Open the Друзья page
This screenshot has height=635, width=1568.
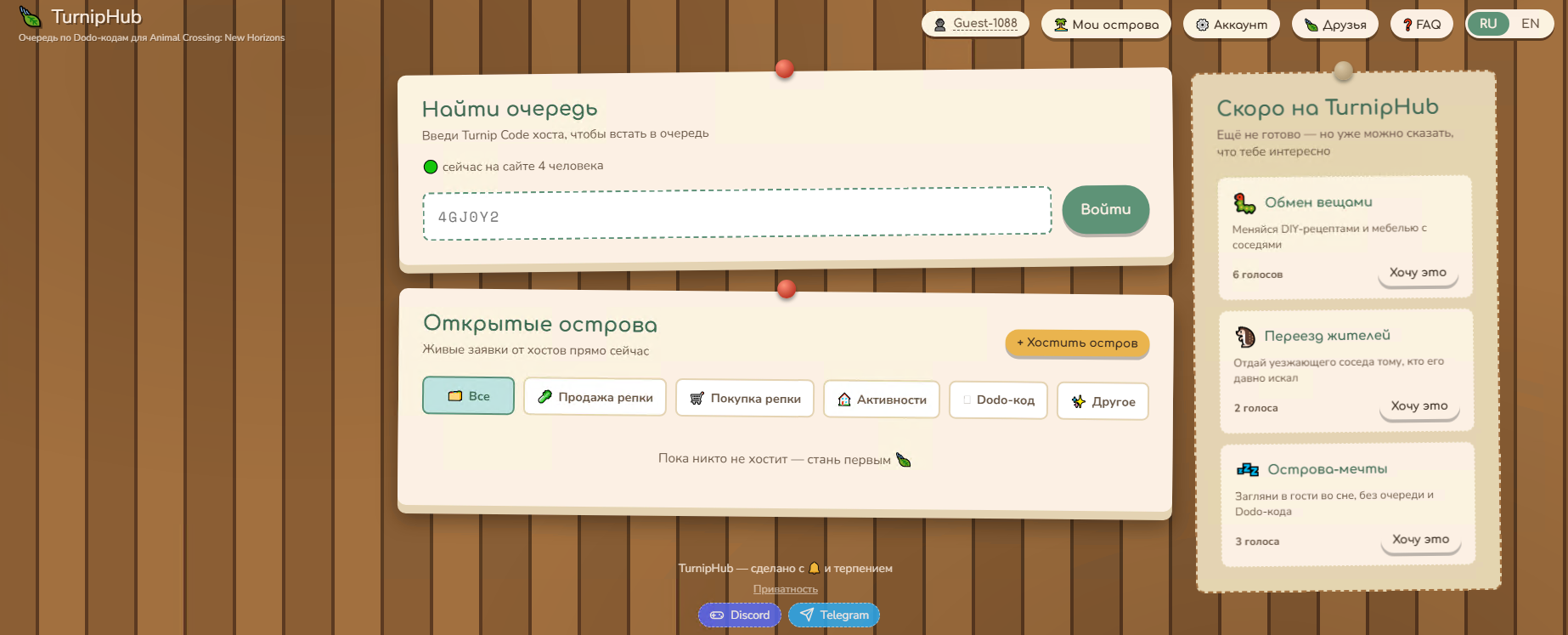pyautogui.click(x=1335, y=25)
